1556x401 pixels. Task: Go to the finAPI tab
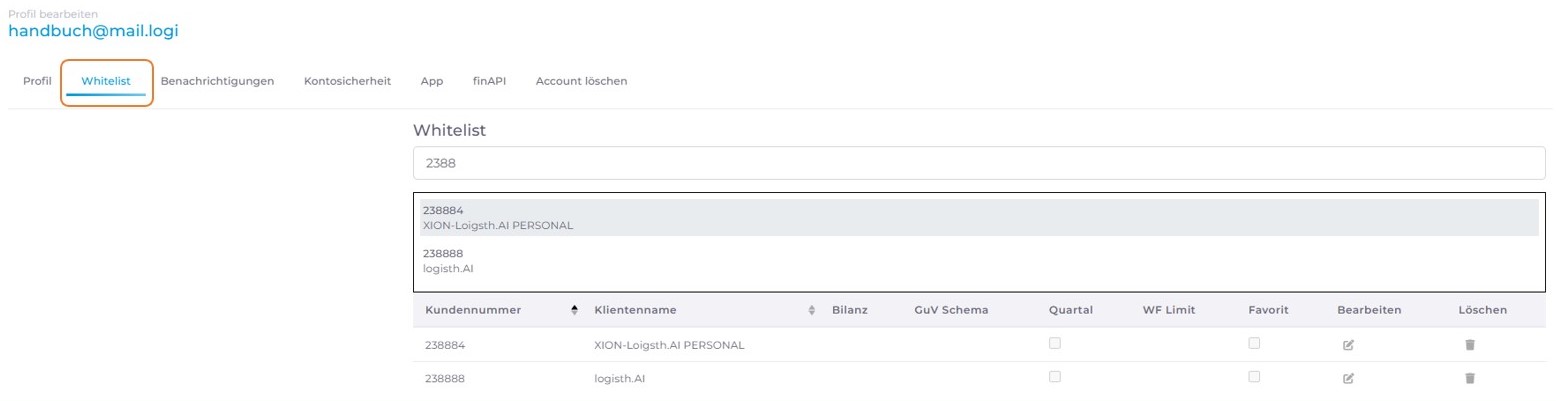click(489, 81)
